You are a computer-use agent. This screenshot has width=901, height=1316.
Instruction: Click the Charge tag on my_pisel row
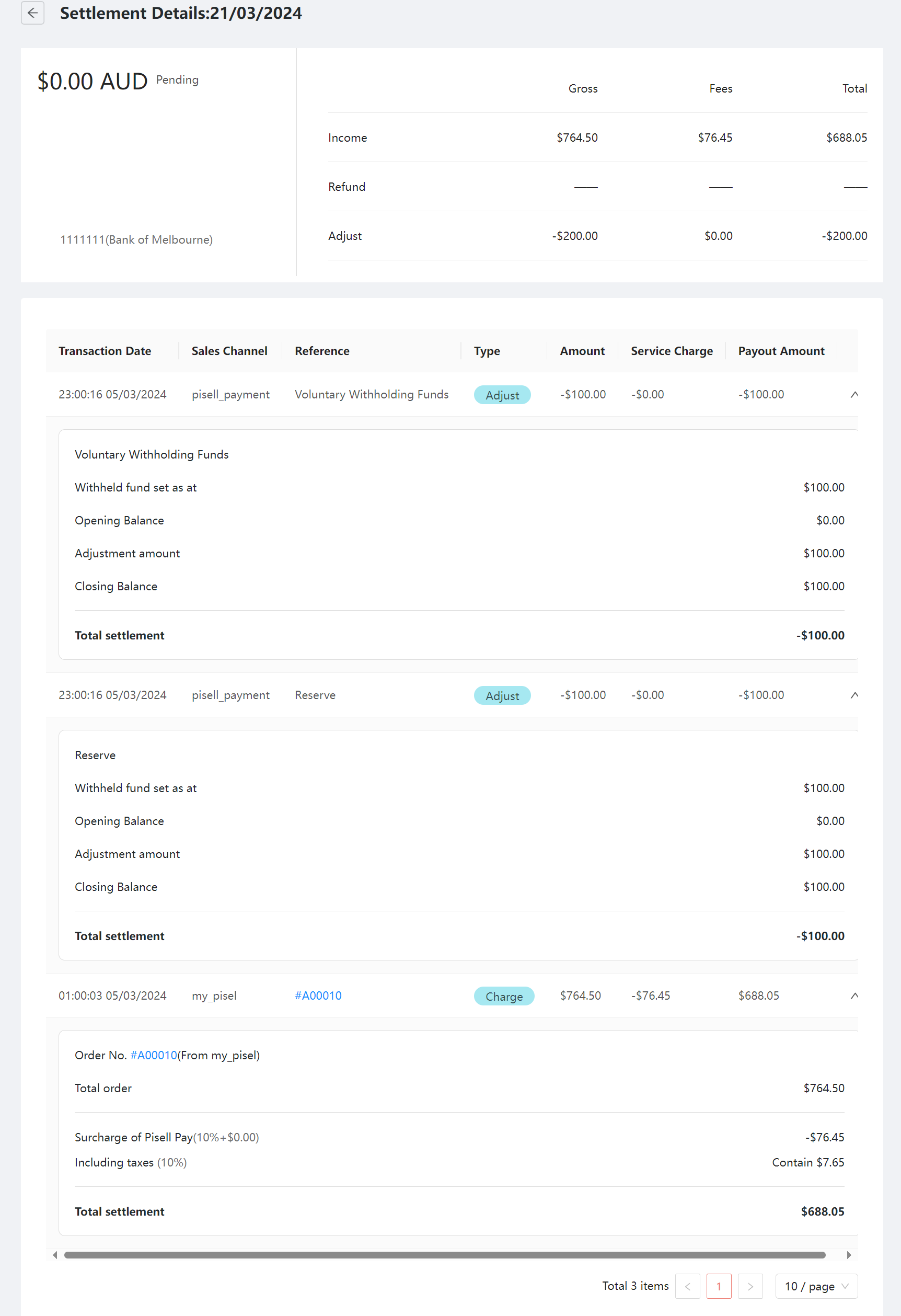504,996
